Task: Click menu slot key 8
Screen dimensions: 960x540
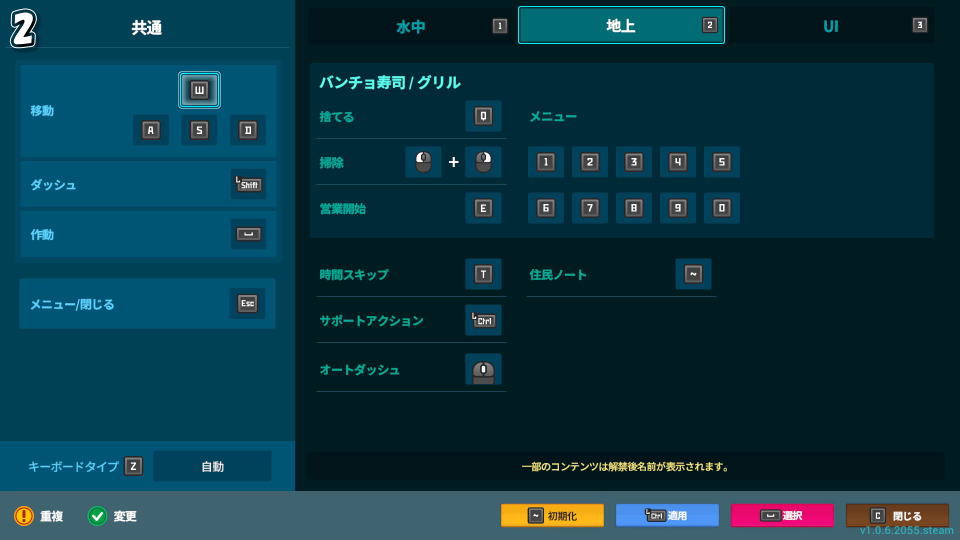Action: (634, 208)
